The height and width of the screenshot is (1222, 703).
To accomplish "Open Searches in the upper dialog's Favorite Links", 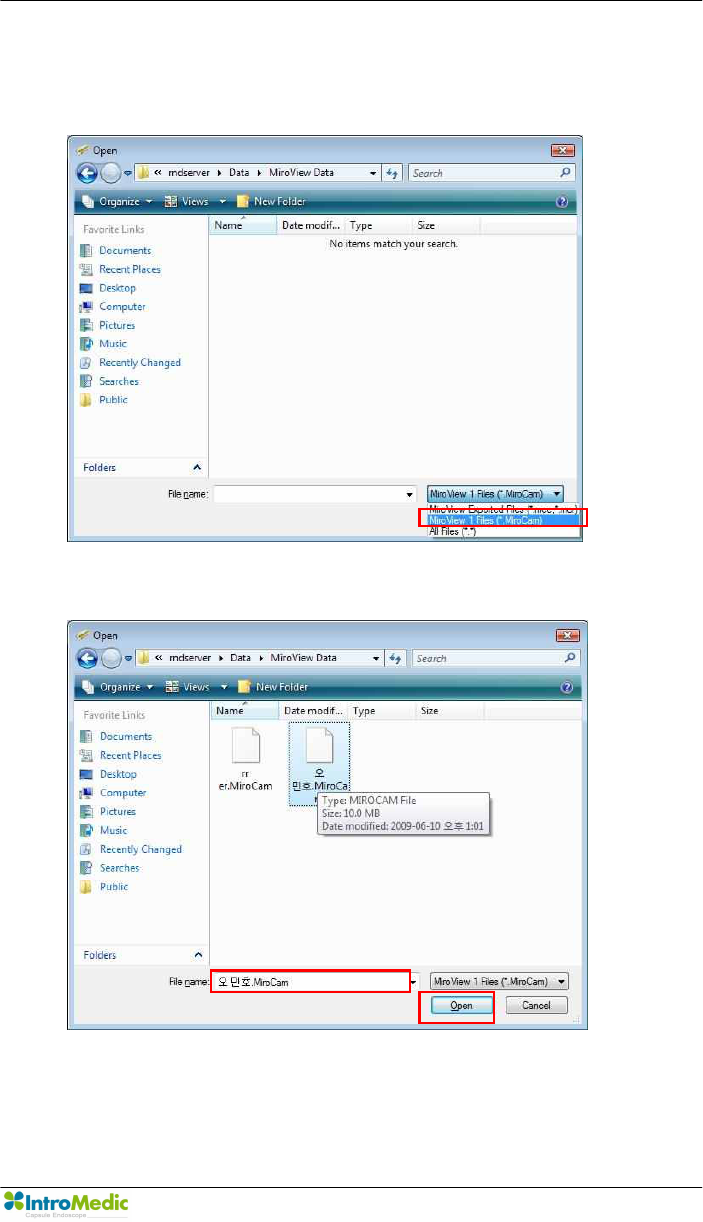I will (119, 382).
